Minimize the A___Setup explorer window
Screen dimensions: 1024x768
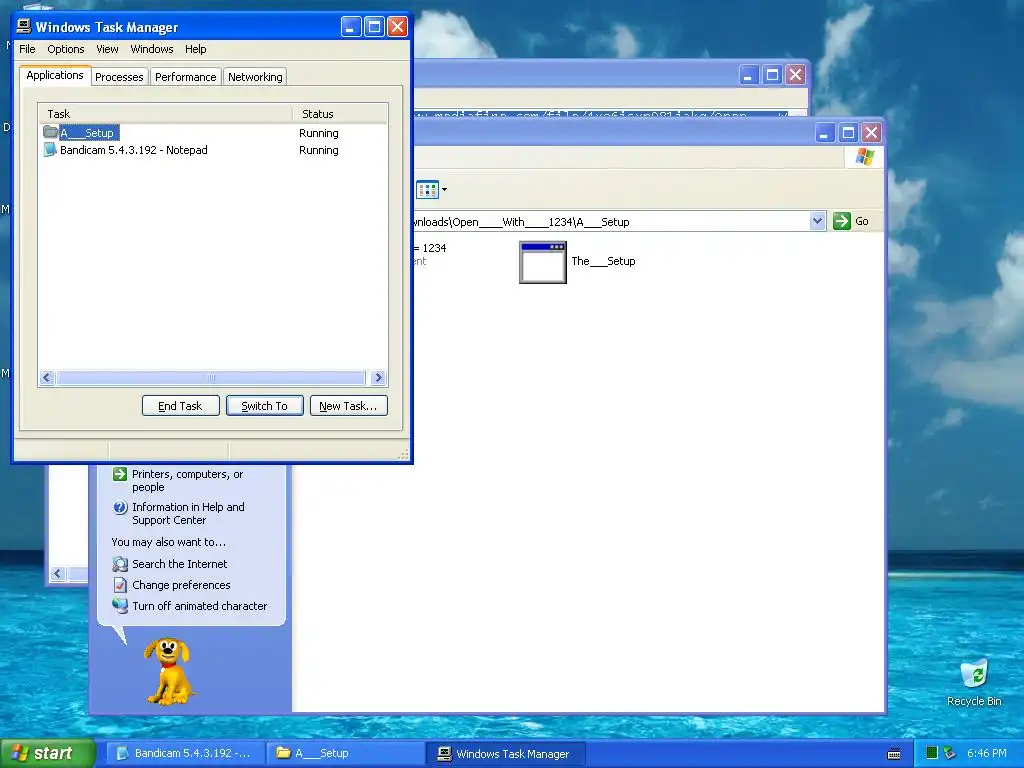824,133
